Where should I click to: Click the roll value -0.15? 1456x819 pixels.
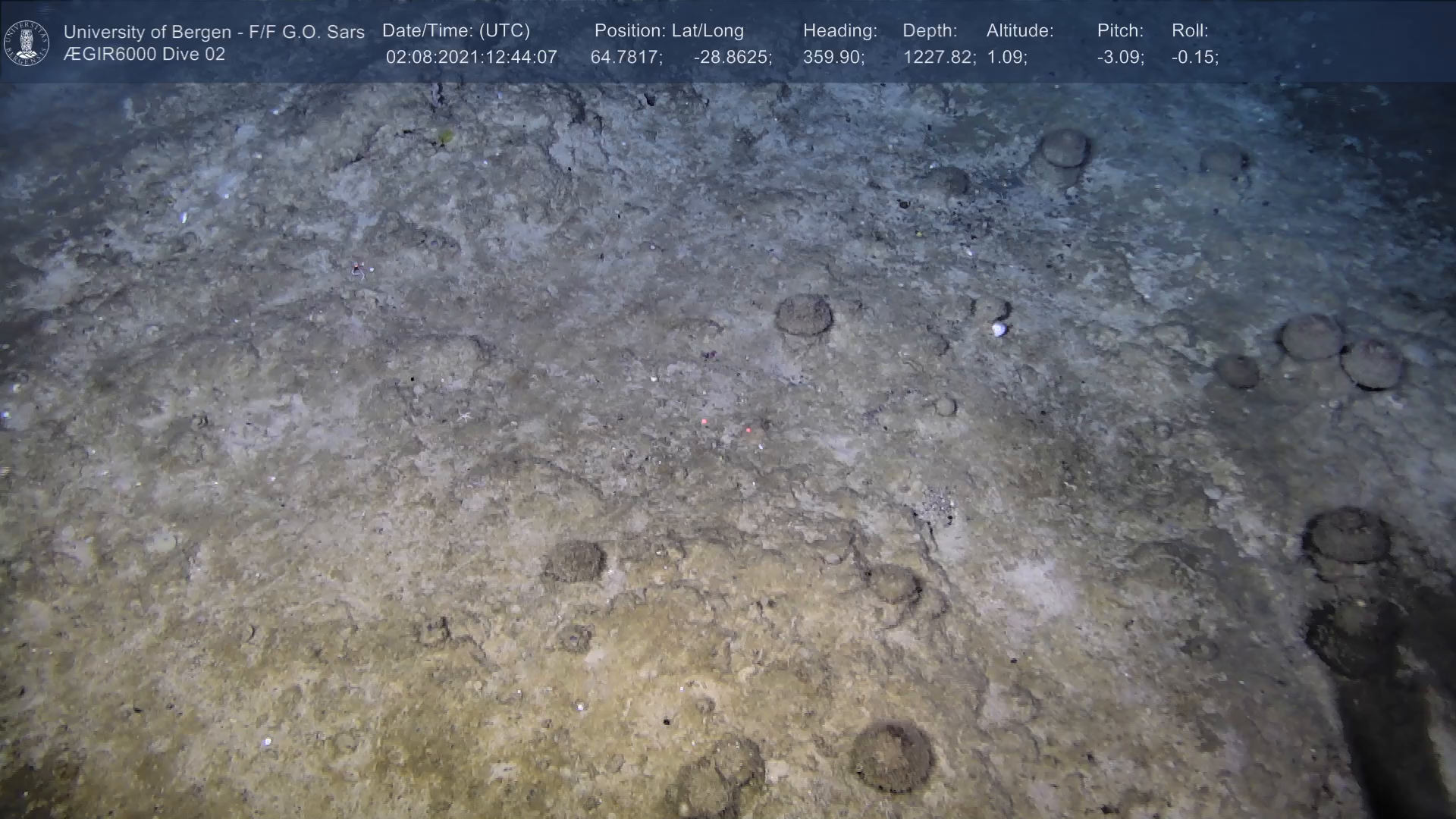[1194, 57]
